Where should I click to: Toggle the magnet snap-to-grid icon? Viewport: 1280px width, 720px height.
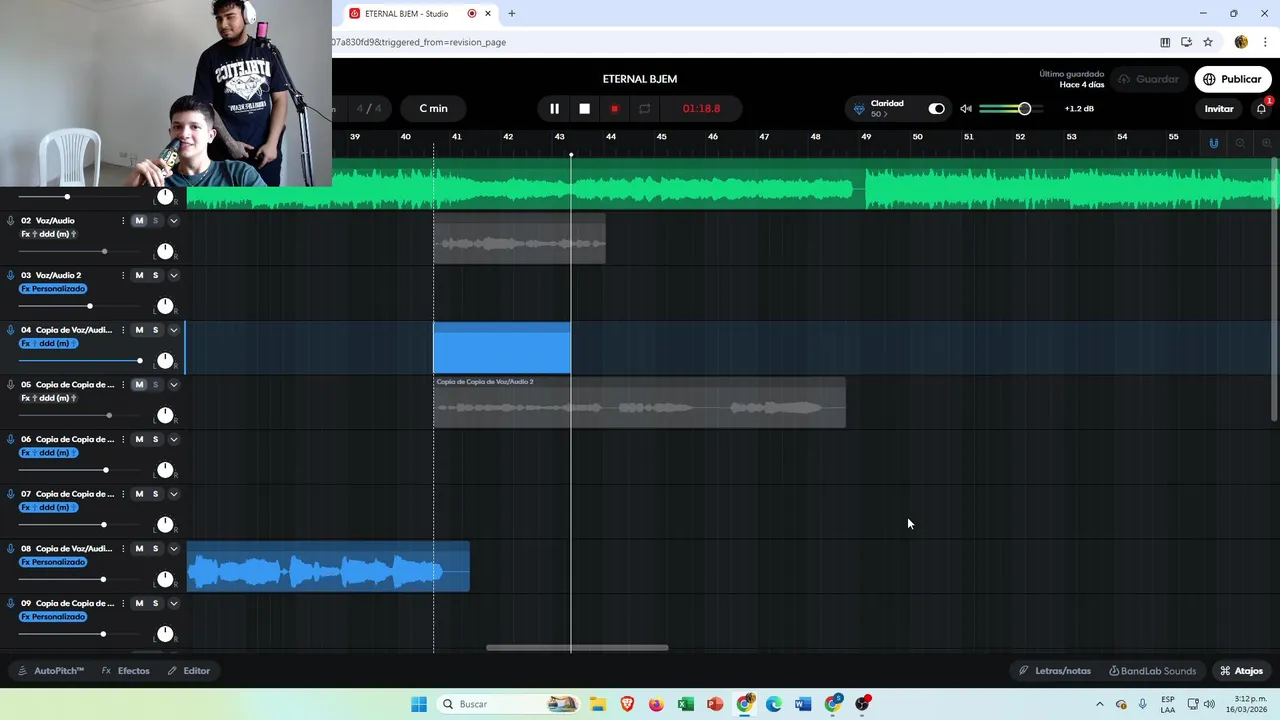click(x=1213, y=143)
